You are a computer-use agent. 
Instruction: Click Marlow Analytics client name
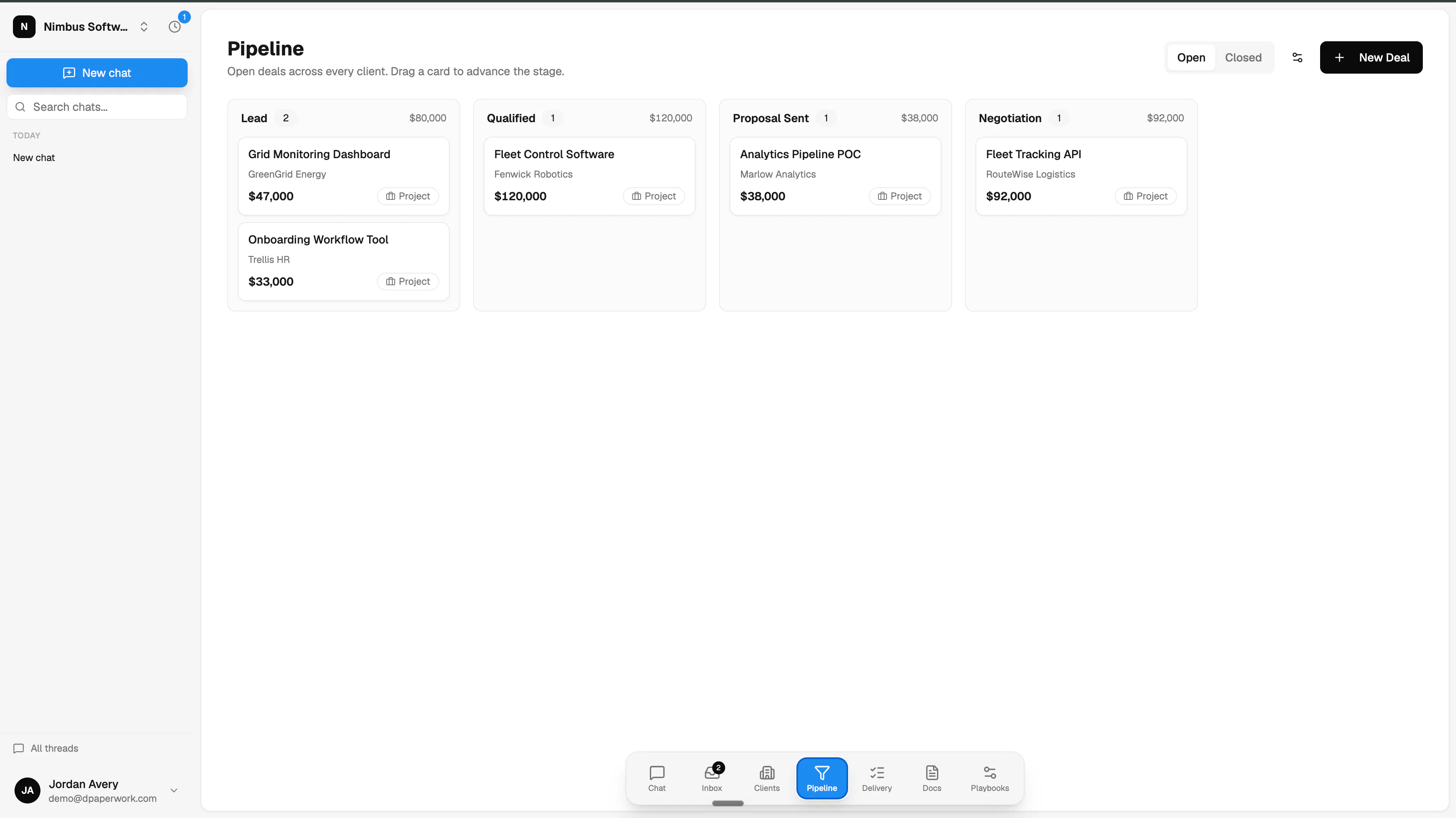[x=778, y=175]
